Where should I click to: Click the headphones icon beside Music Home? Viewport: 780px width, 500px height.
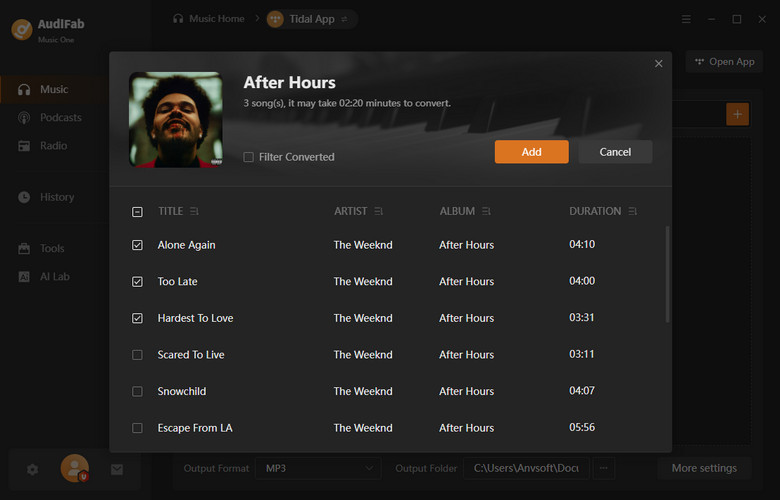tap(178, 19)
